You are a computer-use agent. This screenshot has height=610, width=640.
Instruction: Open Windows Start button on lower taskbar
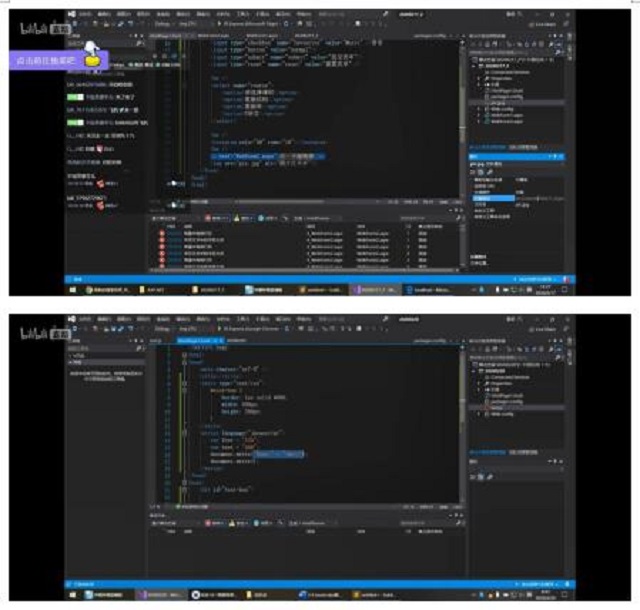73,594
